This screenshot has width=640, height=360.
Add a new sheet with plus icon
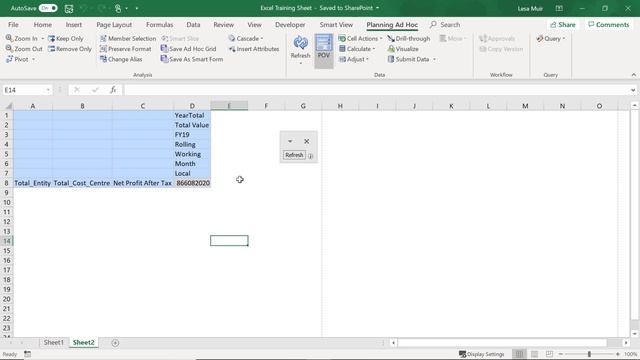pos(115,343)
